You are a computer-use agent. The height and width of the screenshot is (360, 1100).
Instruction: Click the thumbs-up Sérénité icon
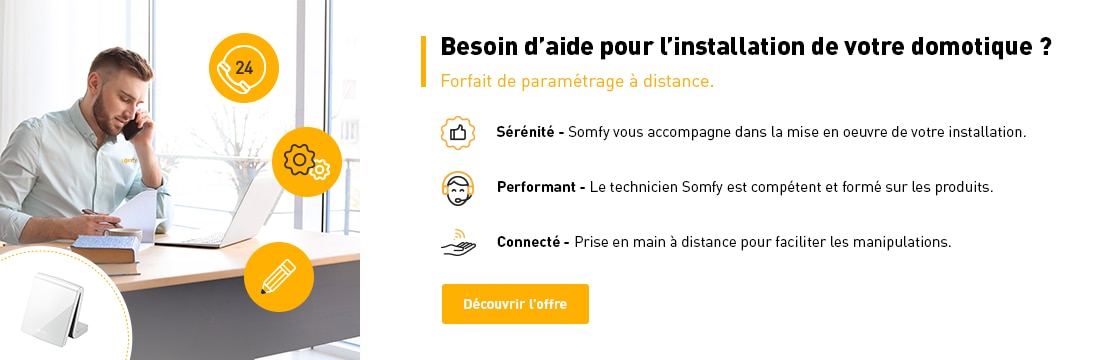458,133
